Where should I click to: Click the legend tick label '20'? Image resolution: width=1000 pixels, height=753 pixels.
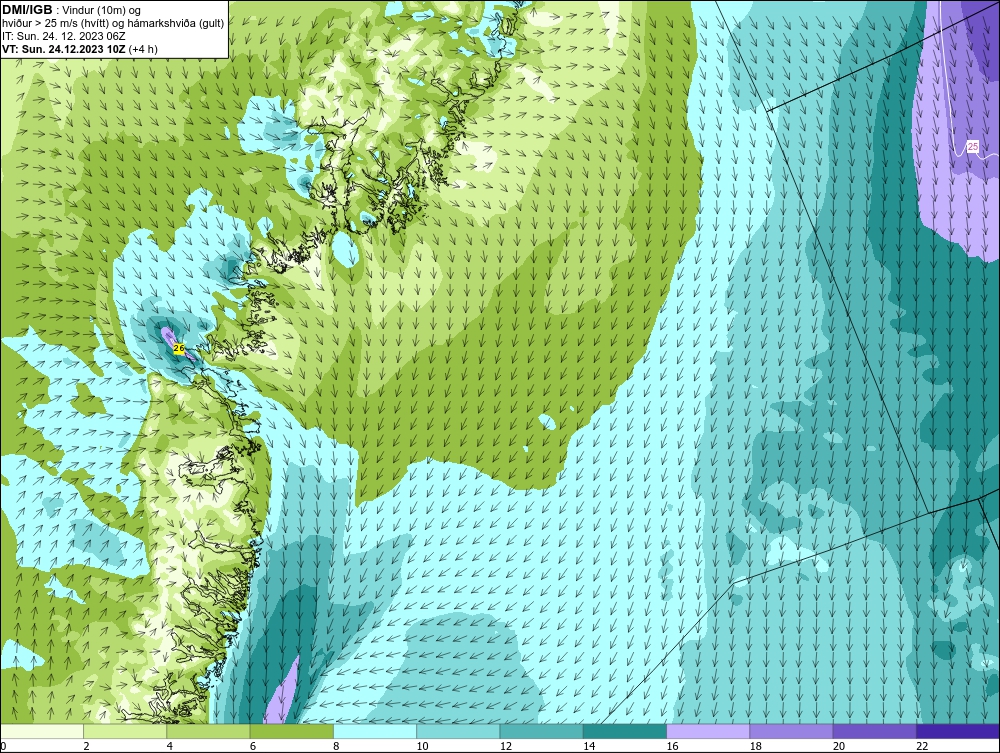click(839, 747)
